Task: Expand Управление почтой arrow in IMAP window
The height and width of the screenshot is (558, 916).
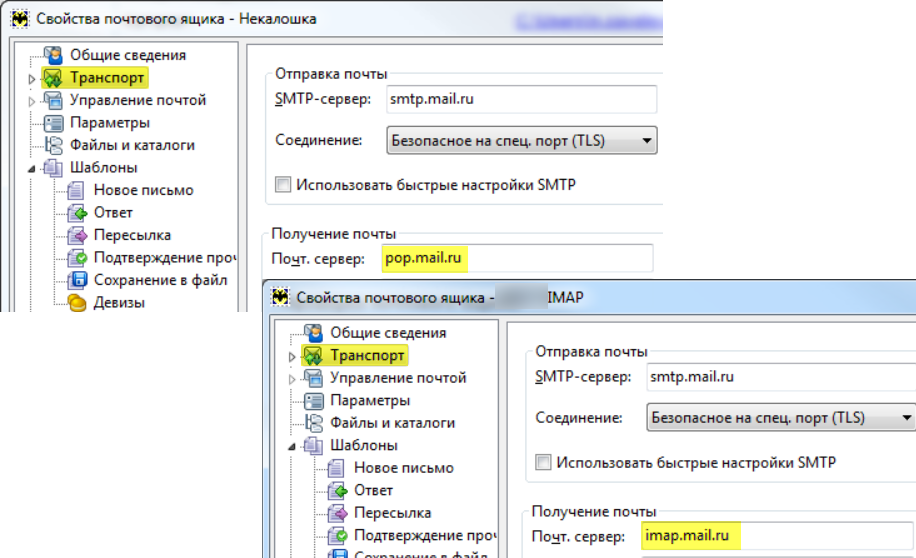Action: coord(292,379)
